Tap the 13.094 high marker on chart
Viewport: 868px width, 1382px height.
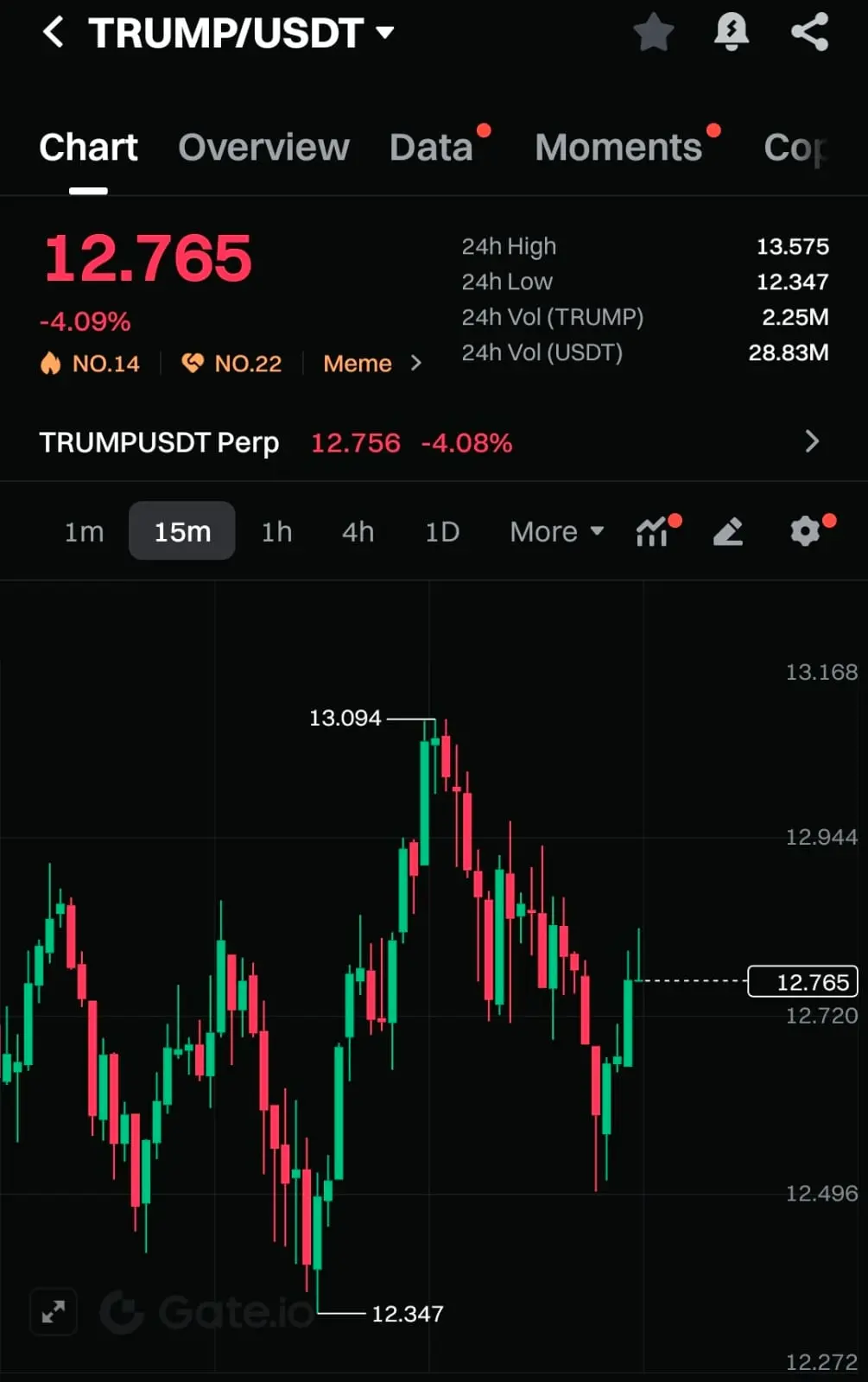(x=345, y=718)
